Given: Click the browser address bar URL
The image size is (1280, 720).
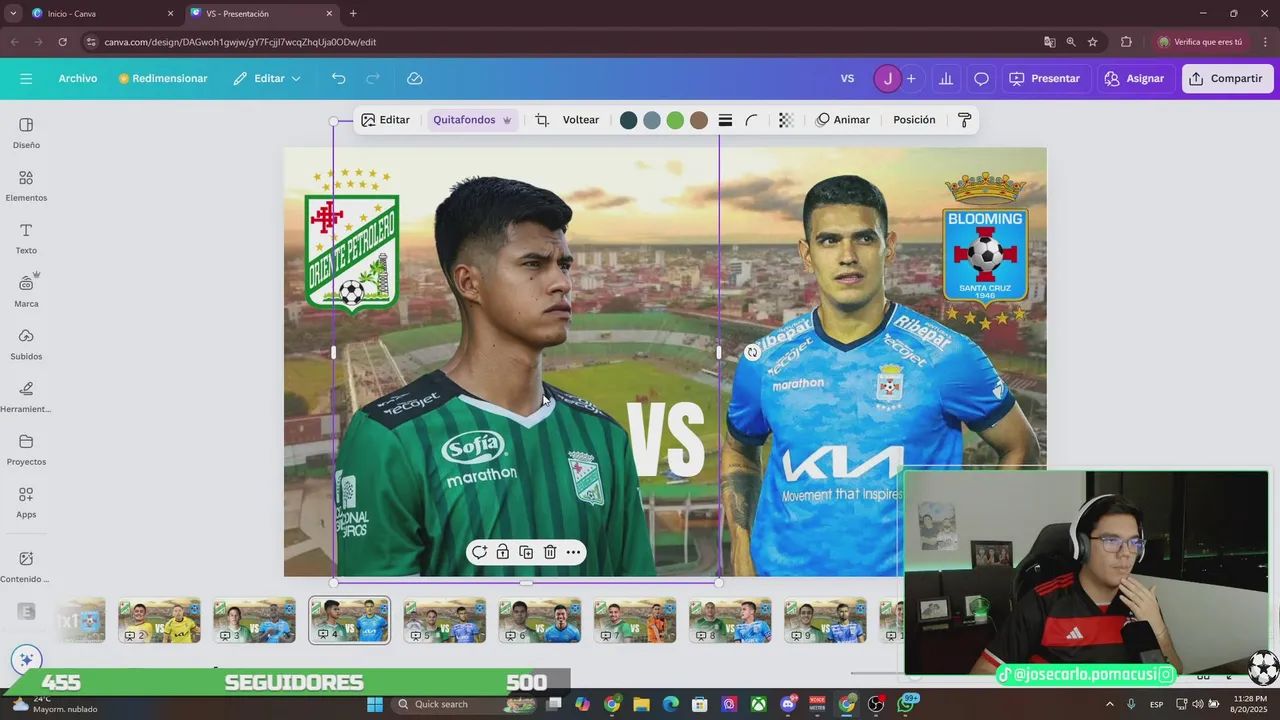Looking at the screenshot, I should (x=240, y=42).
